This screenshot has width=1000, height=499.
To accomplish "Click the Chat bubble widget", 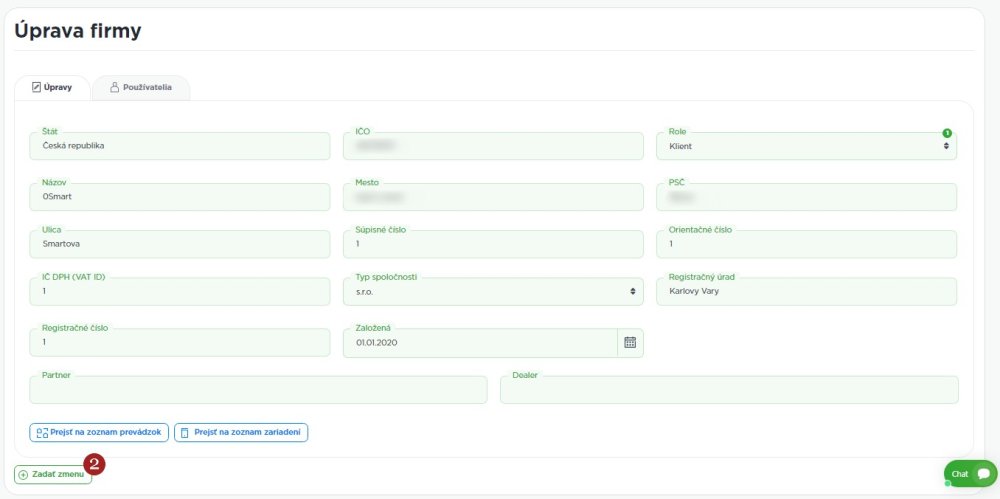I will (x=970, y=473).
